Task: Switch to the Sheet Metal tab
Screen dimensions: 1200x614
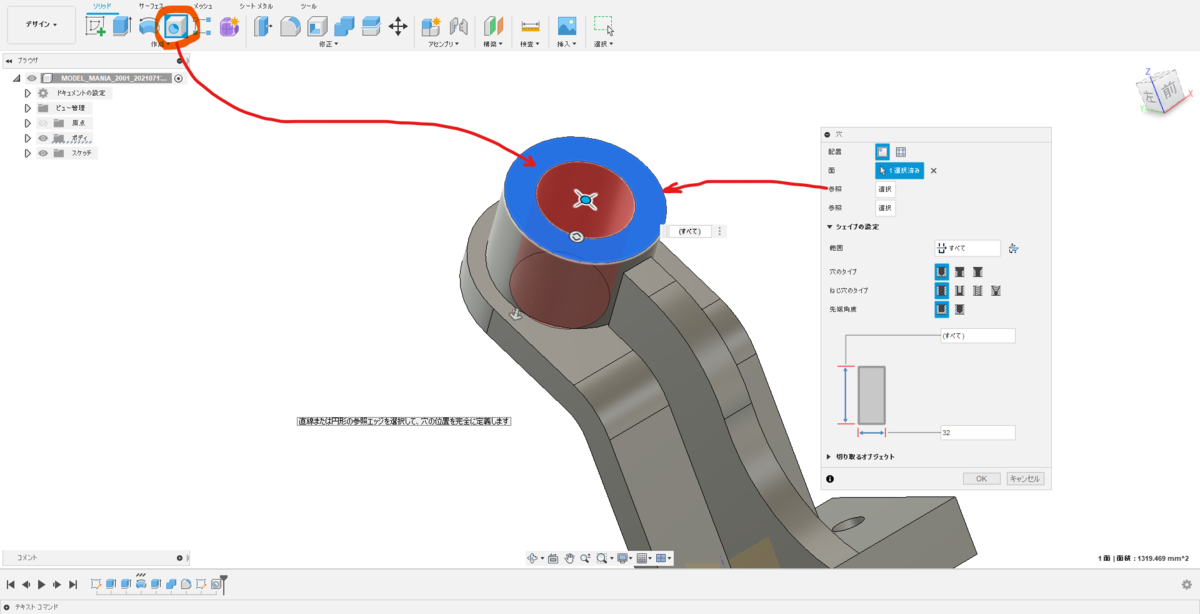Action: [256, 6]
